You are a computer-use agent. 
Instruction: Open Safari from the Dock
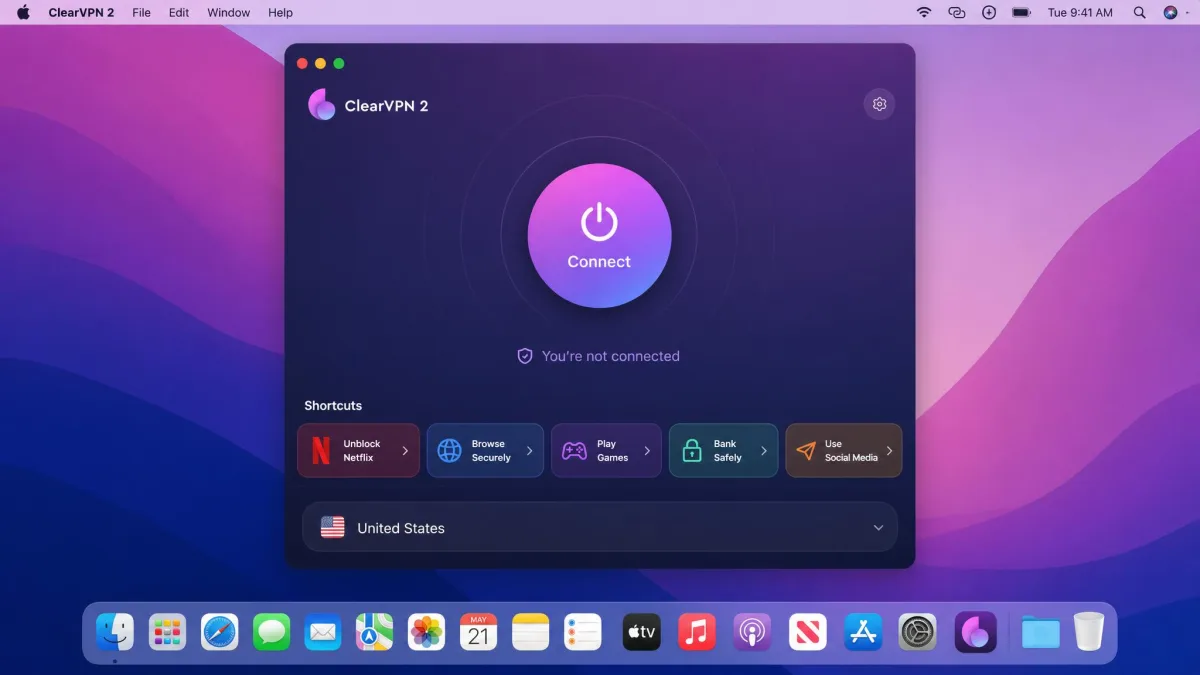coord(219,632)
